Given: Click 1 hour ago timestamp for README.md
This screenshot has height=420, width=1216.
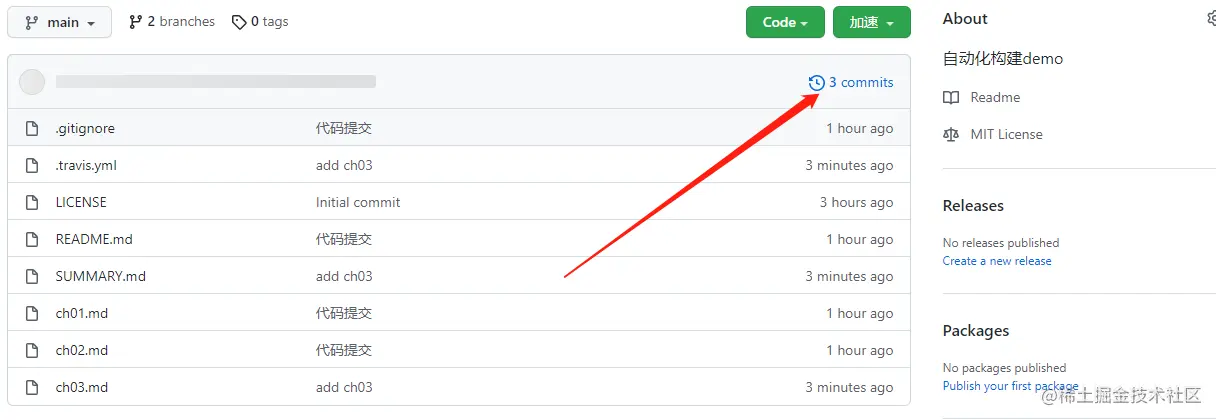Looking at the screenshot, I should point(860,239).
